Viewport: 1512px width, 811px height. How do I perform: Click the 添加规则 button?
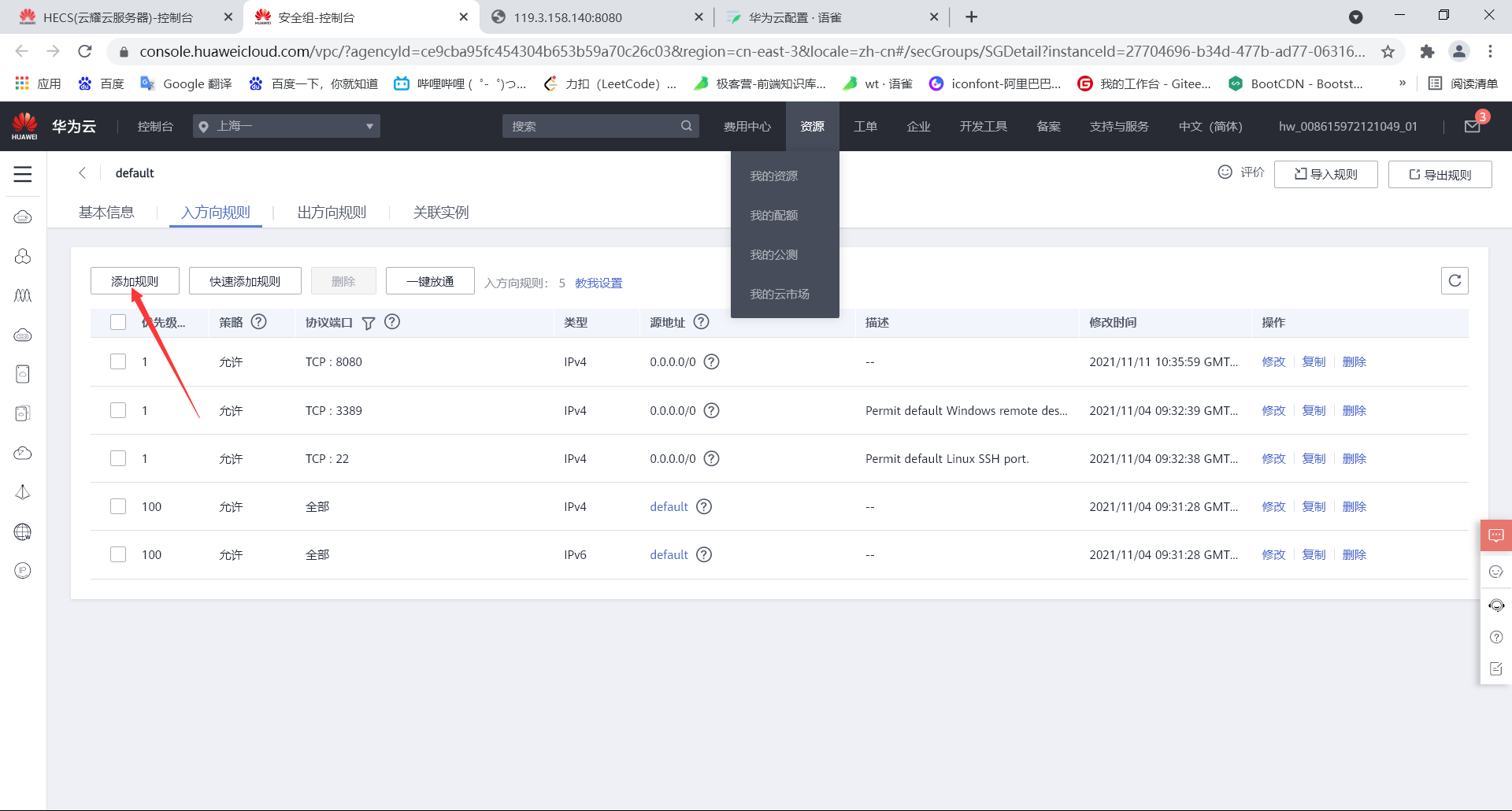tap(135, 281)
